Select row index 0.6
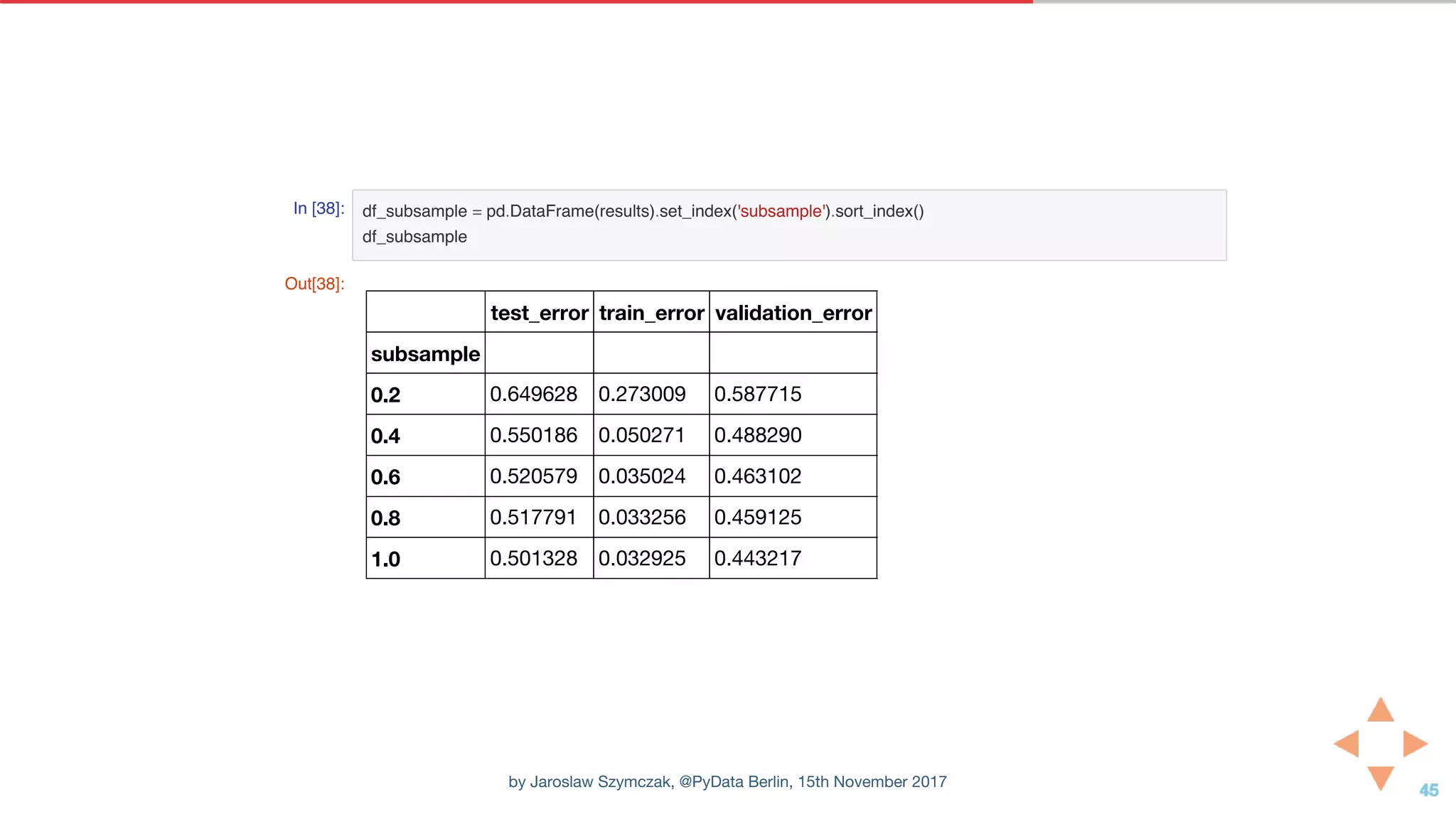The image size is (1456, 819). tap(385, 477)
